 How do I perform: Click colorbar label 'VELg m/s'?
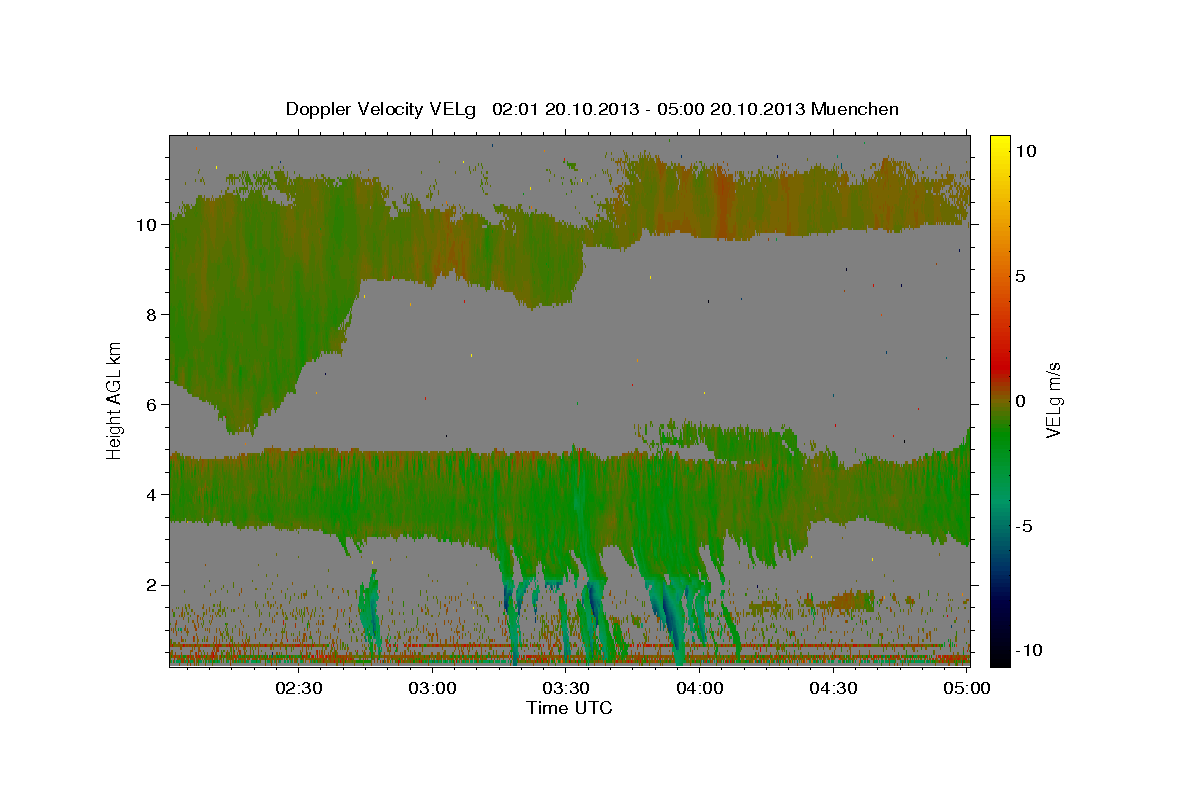click(x=1053, y=401)
